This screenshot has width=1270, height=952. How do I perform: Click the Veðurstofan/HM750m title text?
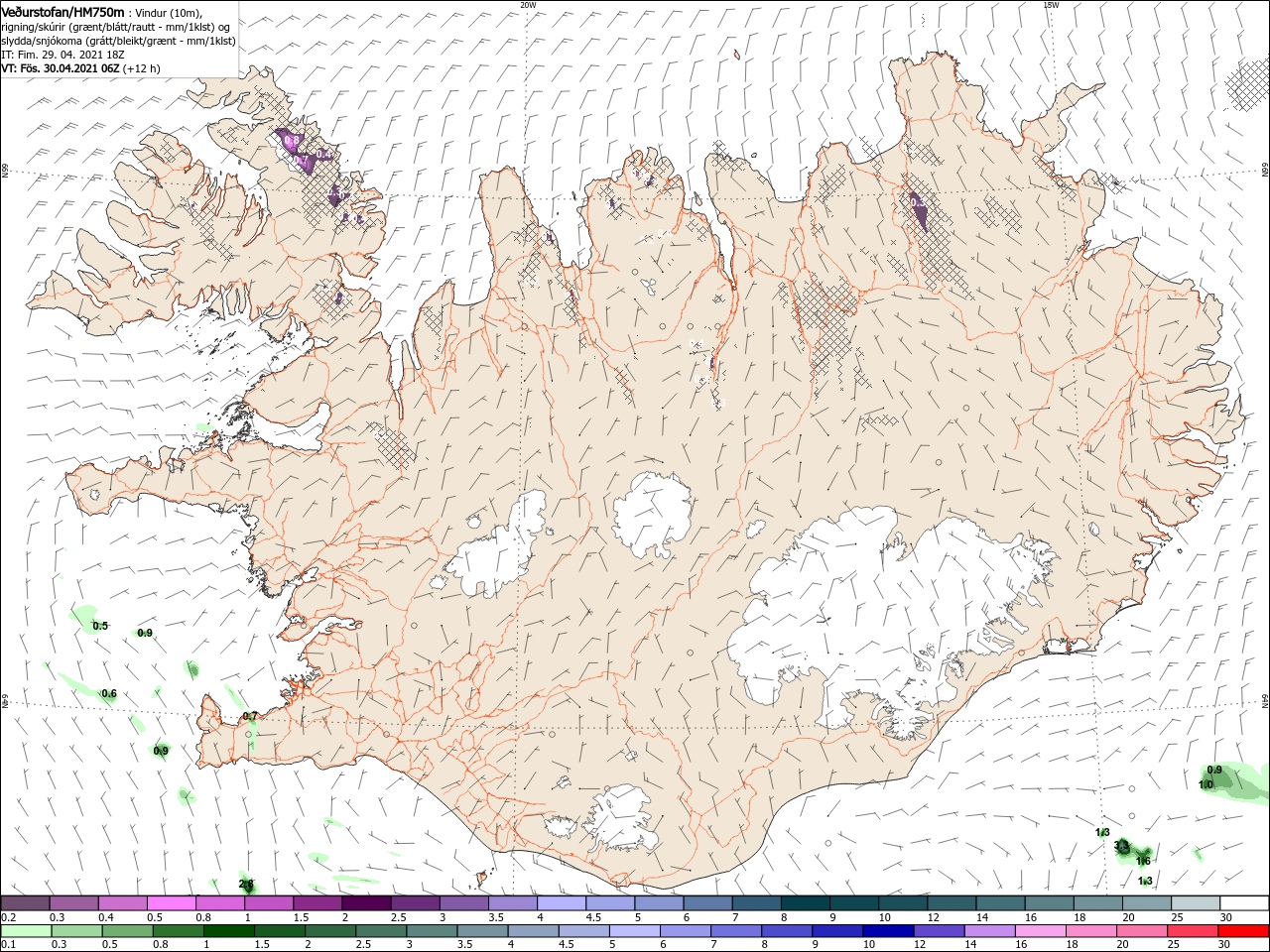click(63, 11)
